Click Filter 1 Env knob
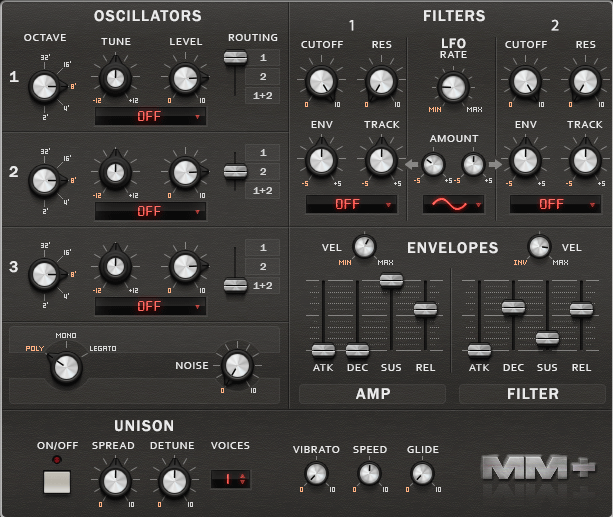Viewport: 613px width, 517px height. (321, 160)
